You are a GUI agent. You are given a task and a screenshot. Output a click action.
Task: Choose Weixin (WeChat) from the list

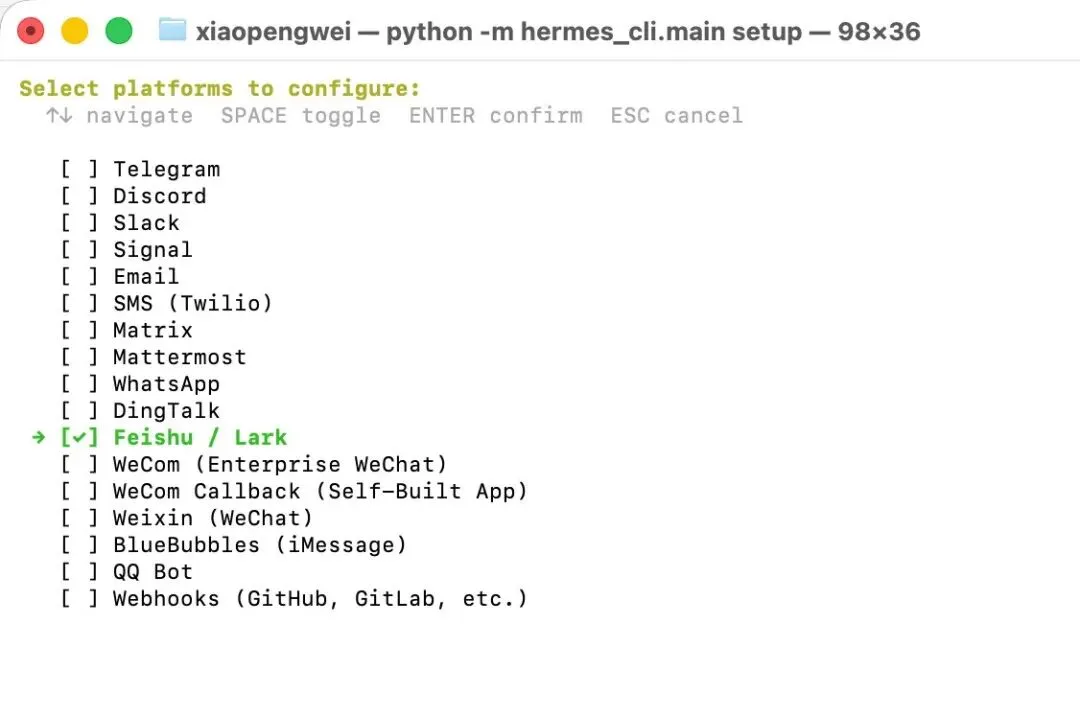(x=212, y=518)
